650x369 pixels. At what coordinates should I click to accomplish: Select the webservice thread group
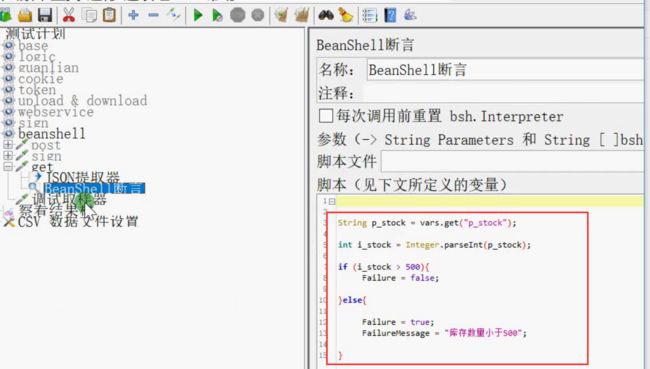(x=56, y=112)
